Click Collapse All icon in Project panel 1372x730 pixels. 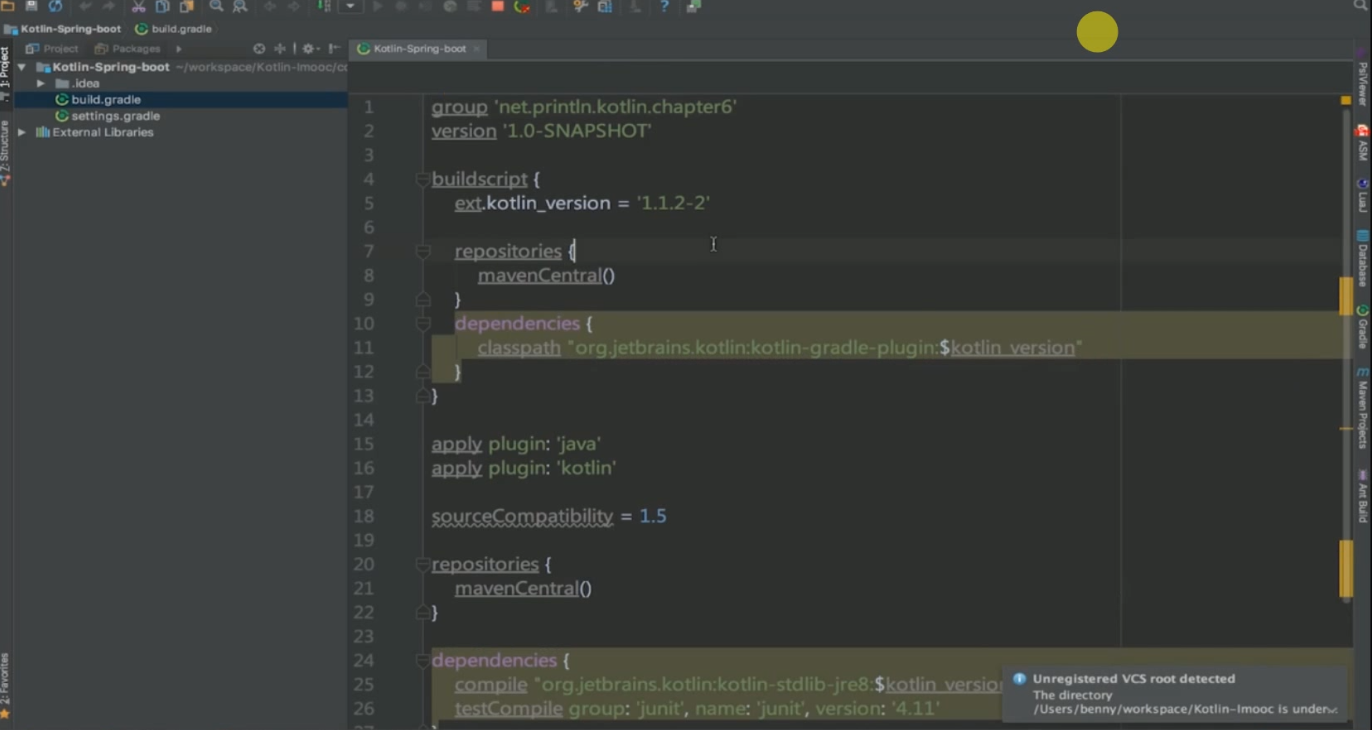point(280,48)
